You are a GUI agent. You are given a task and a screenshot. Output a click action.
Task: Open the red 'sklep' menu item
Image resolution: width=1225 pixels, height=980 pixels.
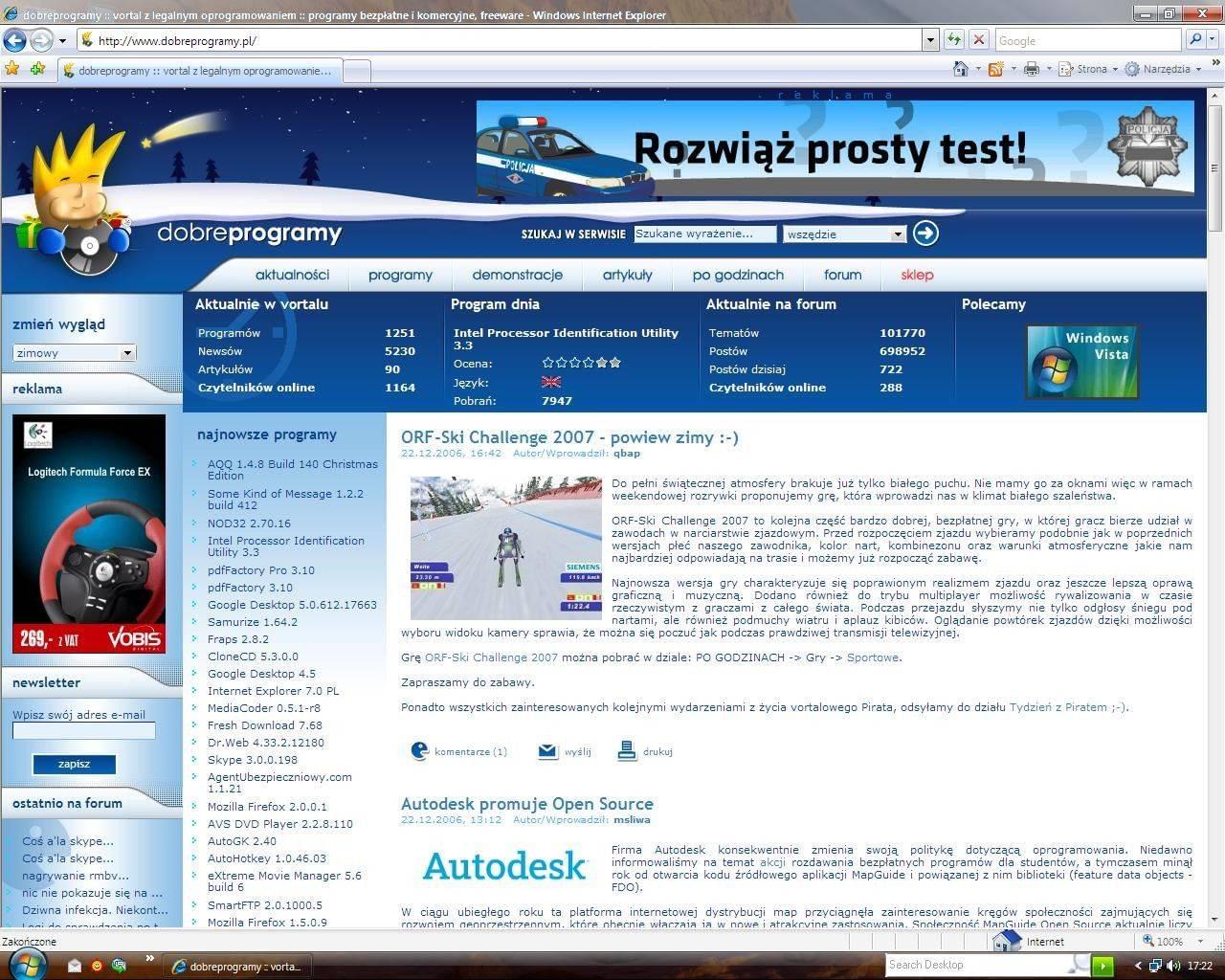pyautogui.click(x=917, y=275)
